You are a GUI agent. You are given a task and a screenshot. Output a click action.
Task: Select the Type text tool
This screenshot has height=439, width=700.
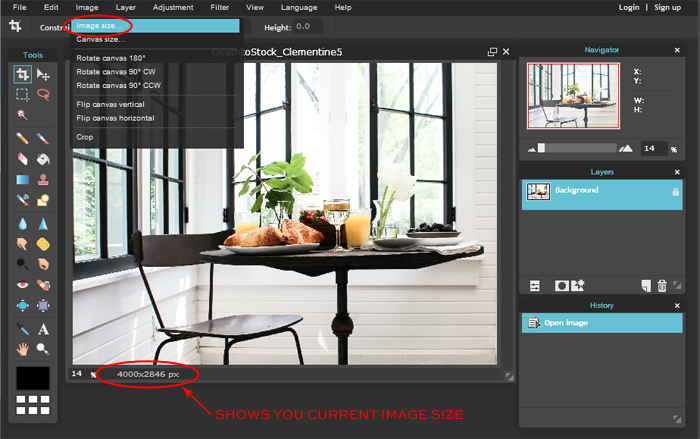click(x=43, y=329)
